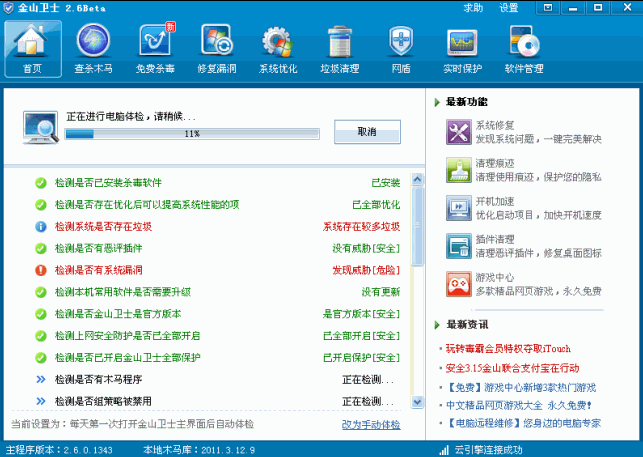Click 改为手动体检 link
The width and height of the screenshot is (643, 457).
[x=371, y=425]
